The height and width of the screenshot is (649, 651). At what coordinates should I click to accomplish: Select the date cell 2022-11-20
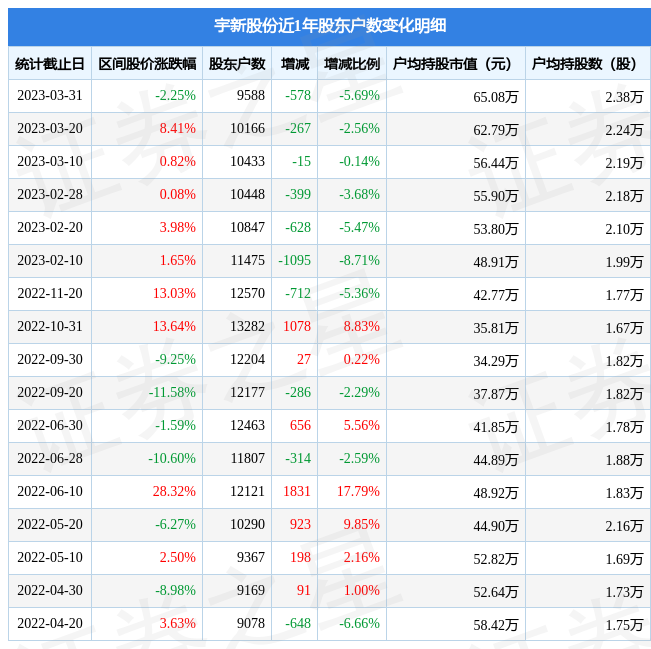click(50, 294)
